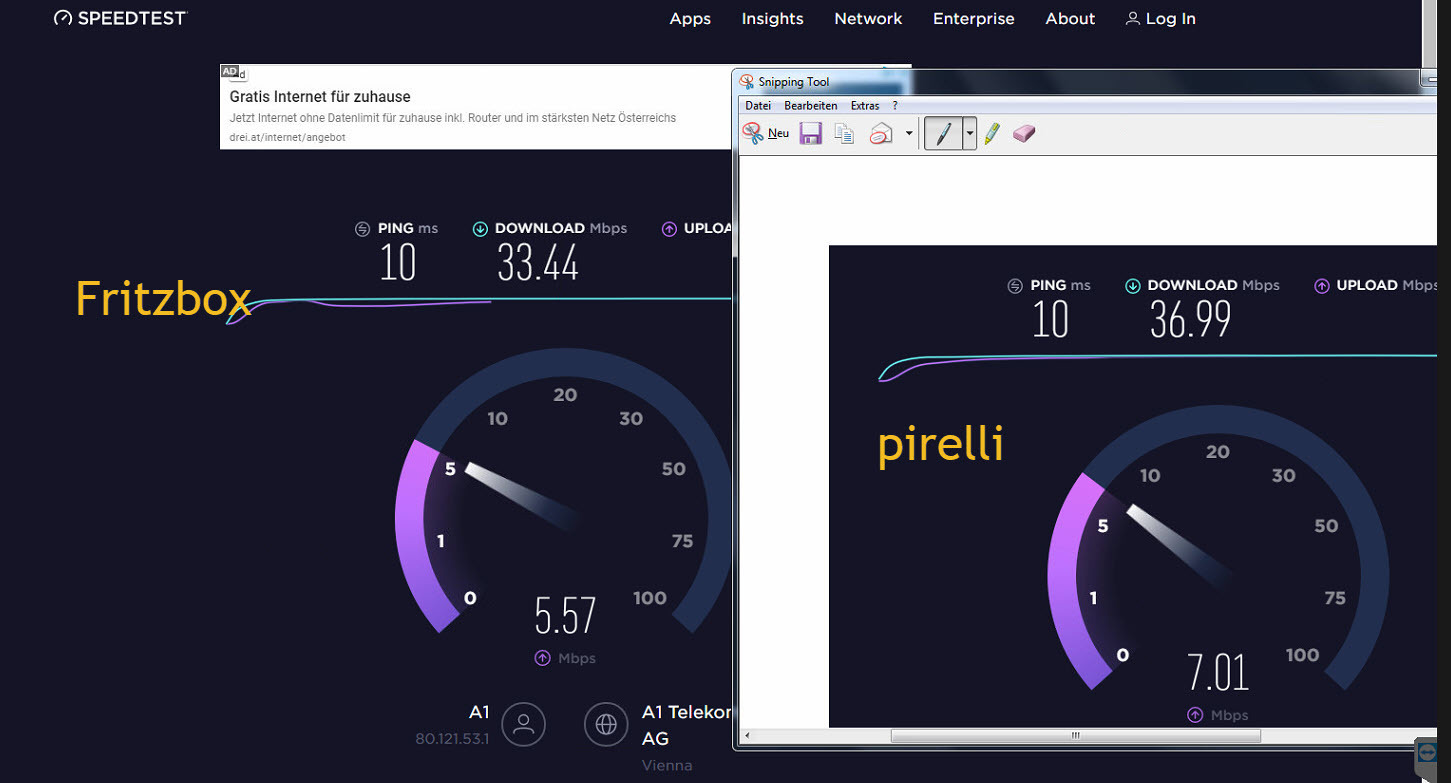The width and height of the screenshot is (1451, 783).
Task: Click the globe server icon
Action: click(x=606, y=724)
